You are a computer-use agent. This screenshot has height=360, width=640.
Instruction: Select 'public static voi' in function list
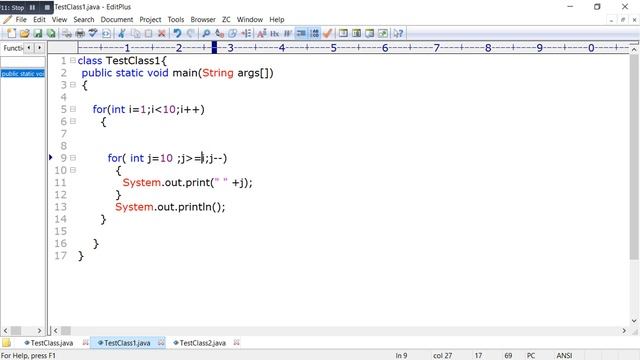coord(23,73)
